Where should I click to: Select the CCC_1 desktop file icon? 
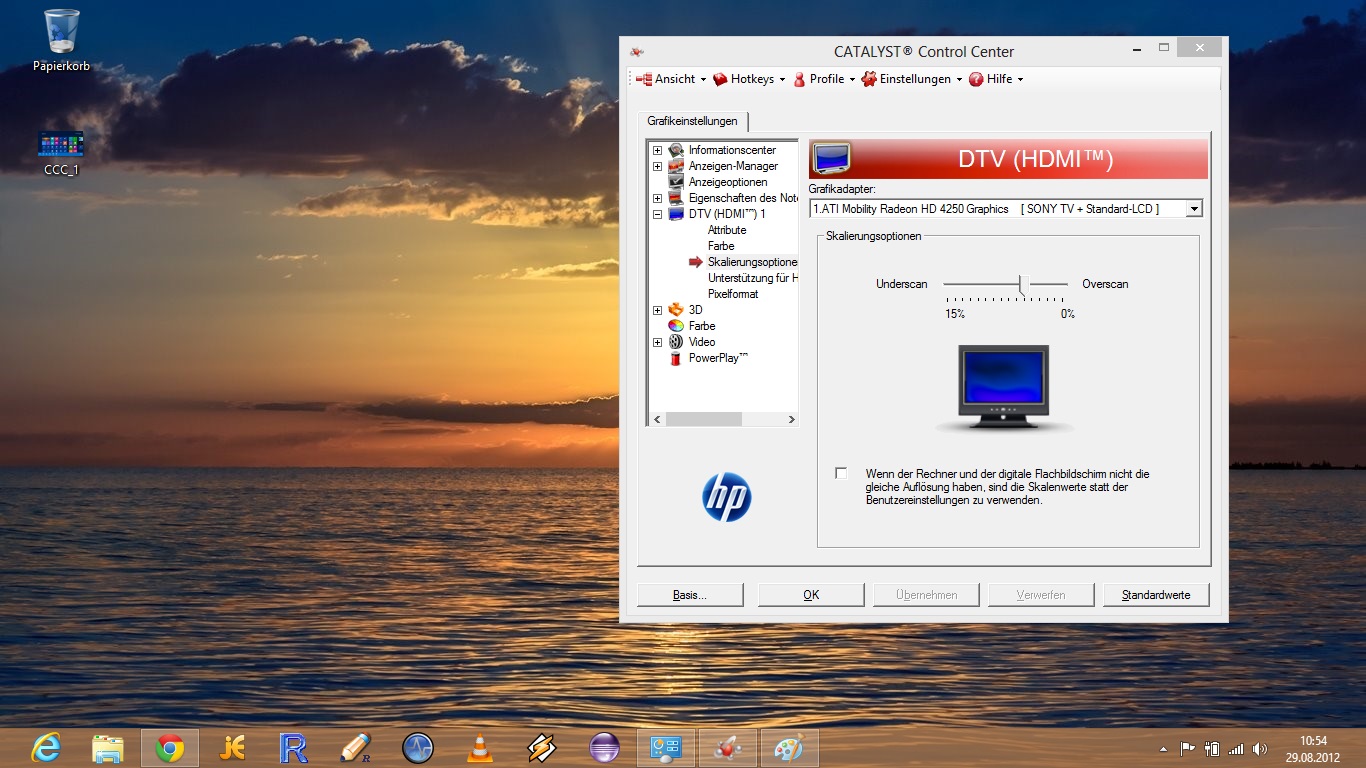point(61,153)
